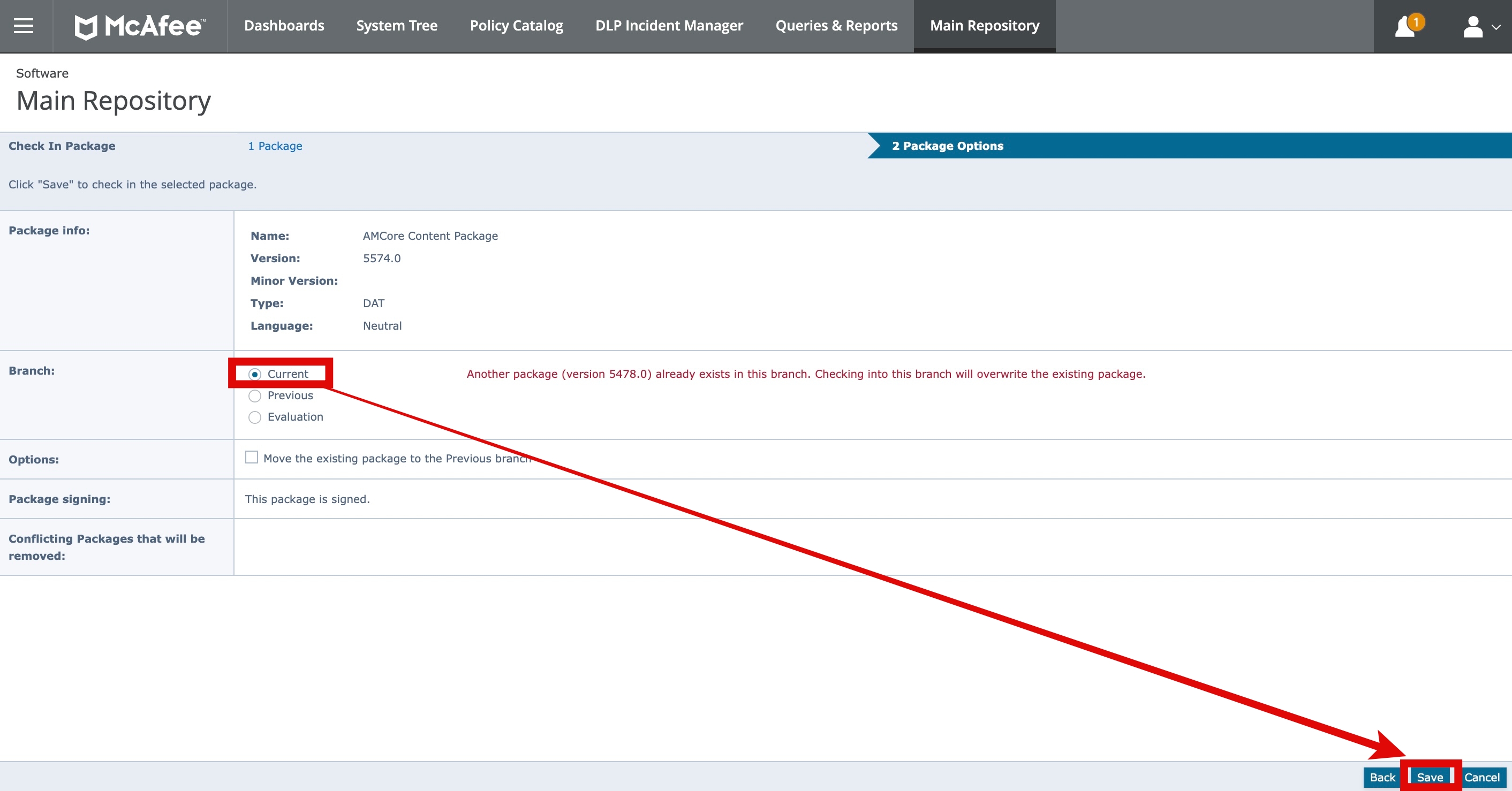The image size is (1512, 791).
Task: Click the Main Repository tab
Action: point(984,26)
